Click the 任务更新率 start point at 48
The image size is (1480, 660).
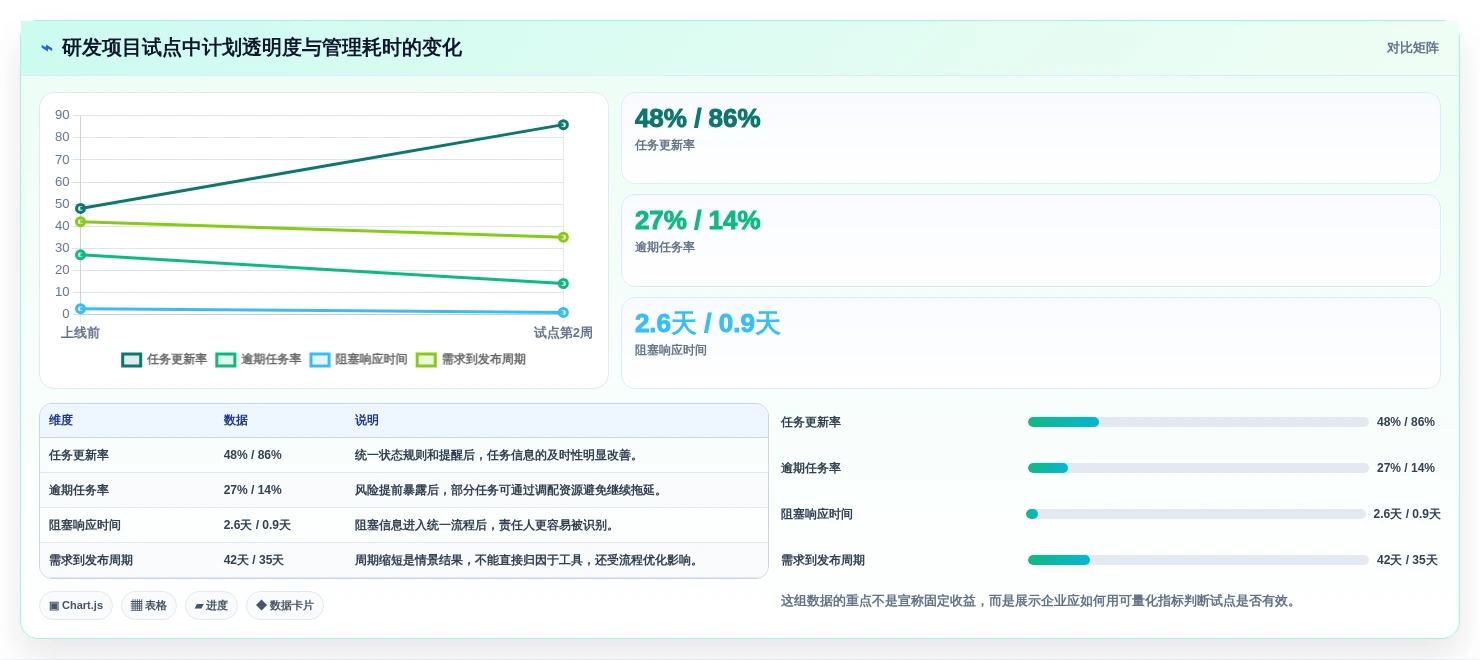click(80, 209)
